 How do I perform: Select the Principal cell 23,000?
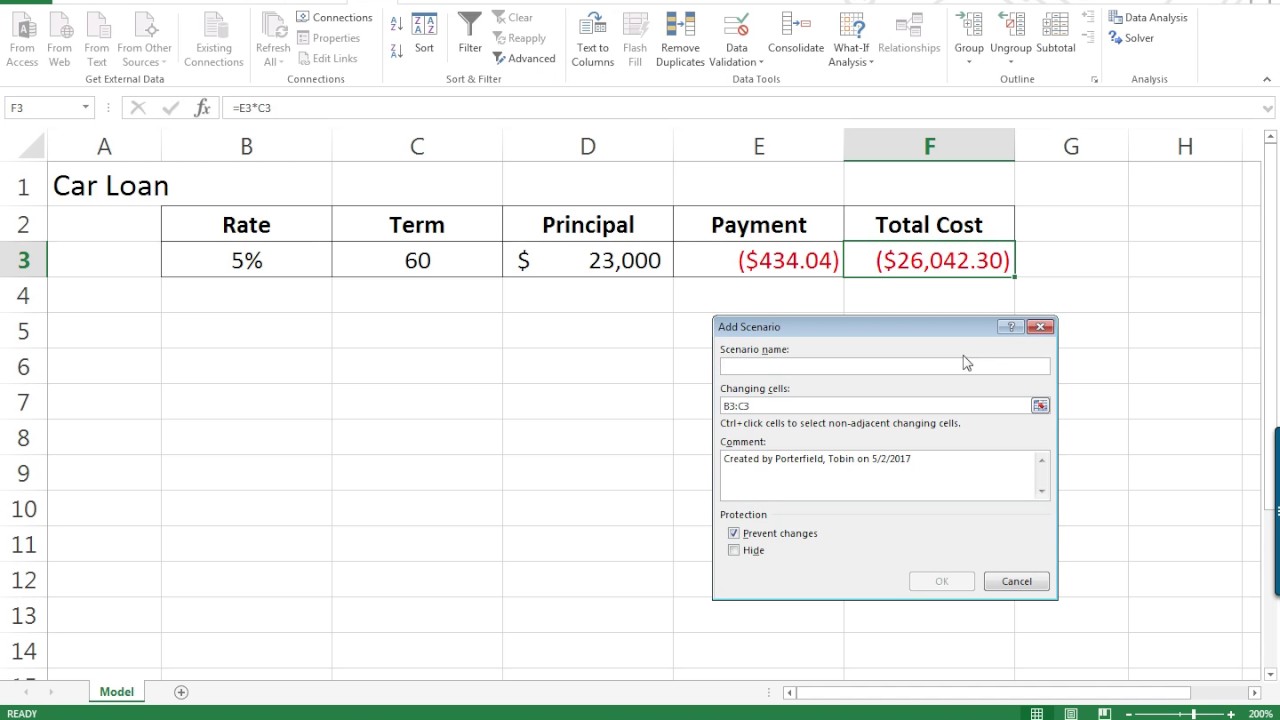pyautogui.click(x=588, y=260)
